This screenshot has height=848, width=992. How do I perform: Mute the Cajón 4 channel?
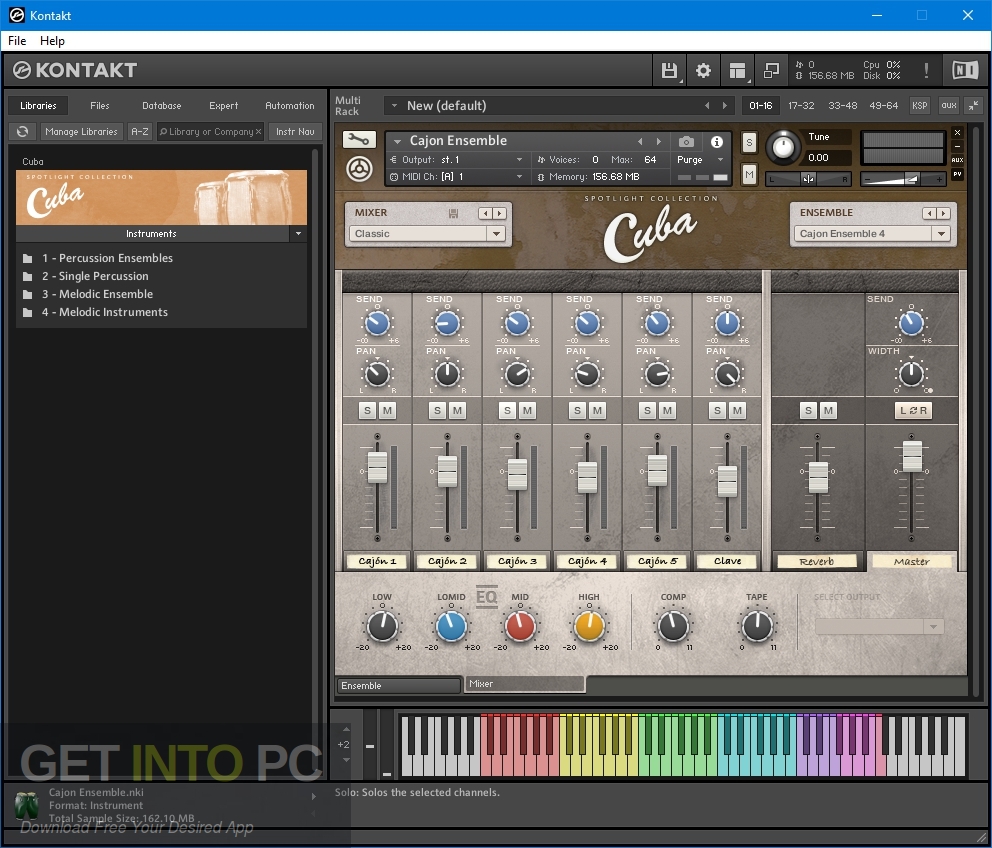pyautogui.click(x=597, y=411)
